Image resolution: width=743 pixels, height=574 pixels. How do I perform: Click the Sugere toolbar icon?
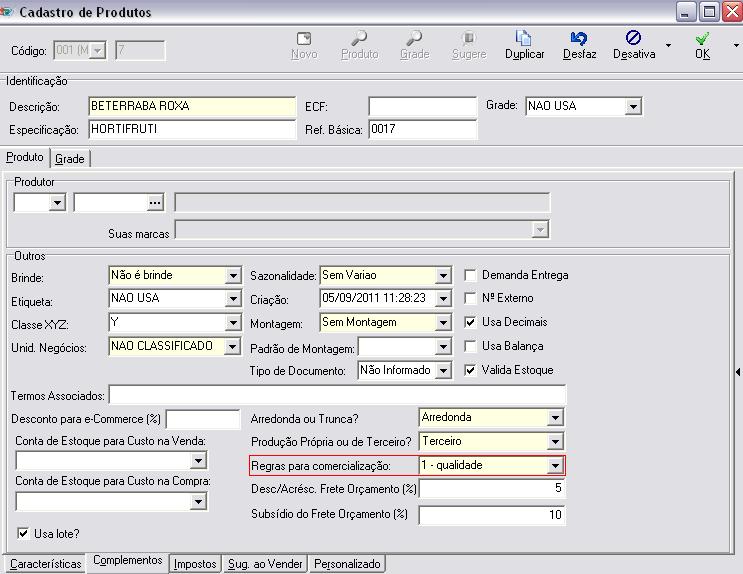468,39
